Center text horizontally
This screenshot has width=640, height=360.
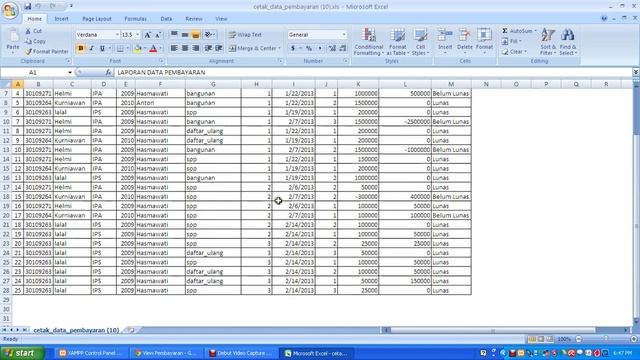click(185, 49)
